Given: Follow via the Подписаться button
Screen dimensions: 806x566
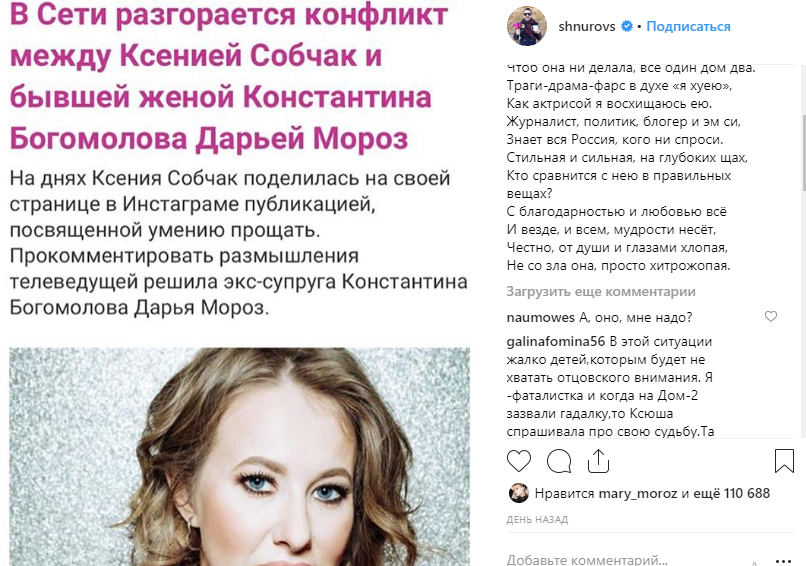Looking at the screenshot, I should click(688, 26).
